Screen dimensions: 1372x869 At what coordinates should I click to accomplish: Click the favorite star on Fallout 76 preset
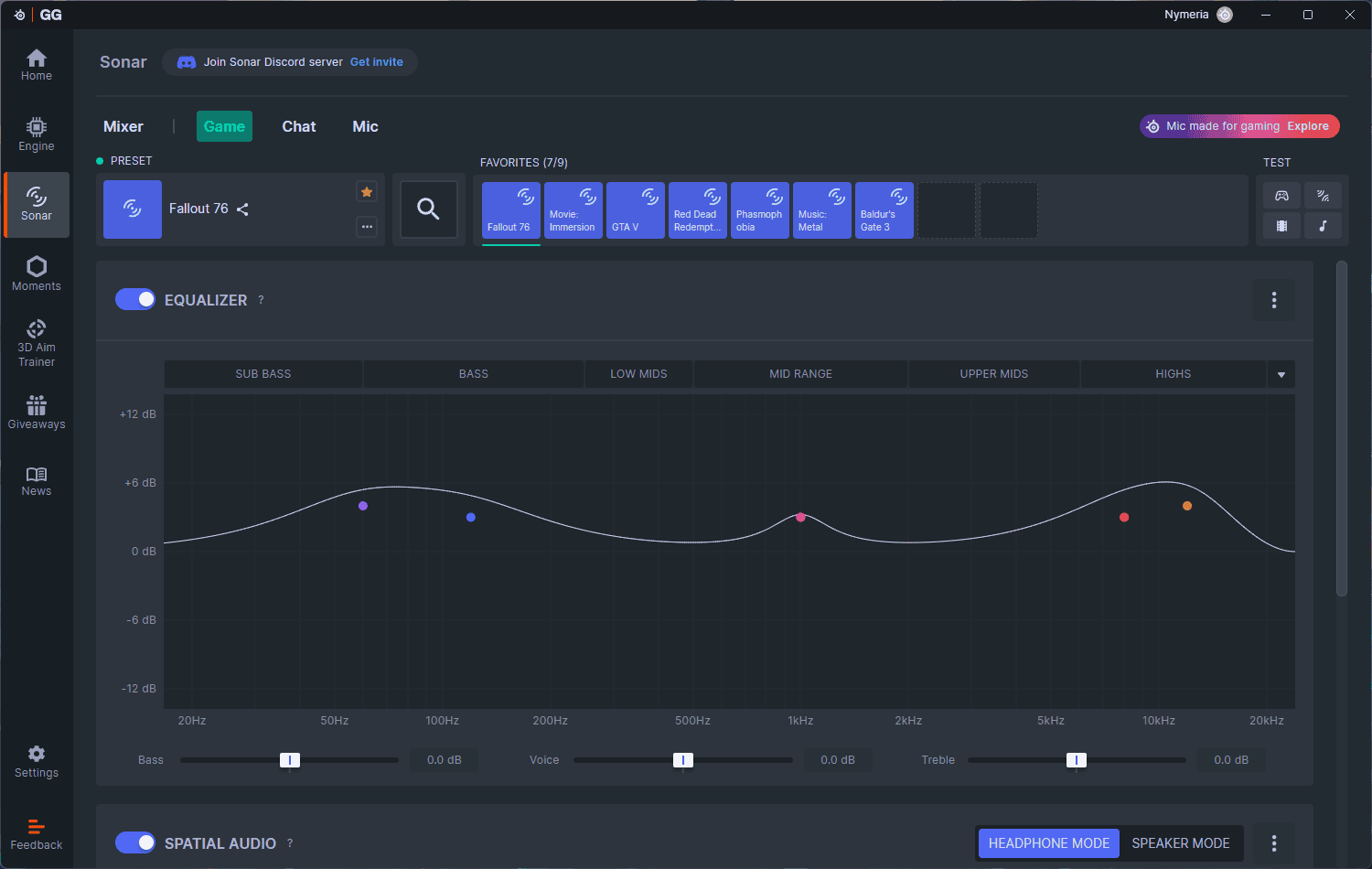click(367, 192)
